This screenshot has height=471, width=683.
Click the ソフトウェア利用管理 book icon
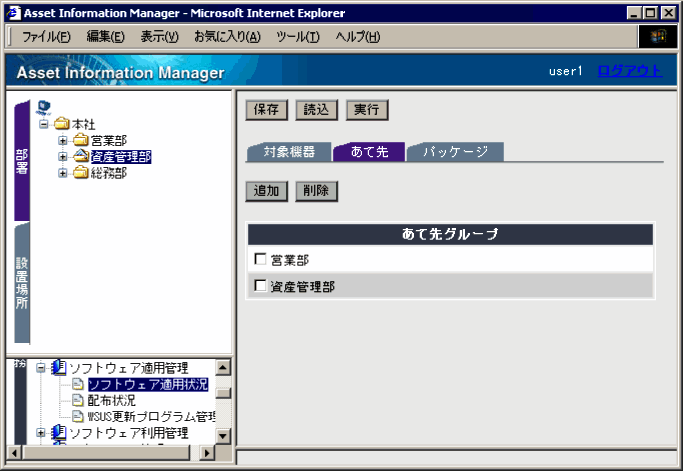(x=58, y=432)
